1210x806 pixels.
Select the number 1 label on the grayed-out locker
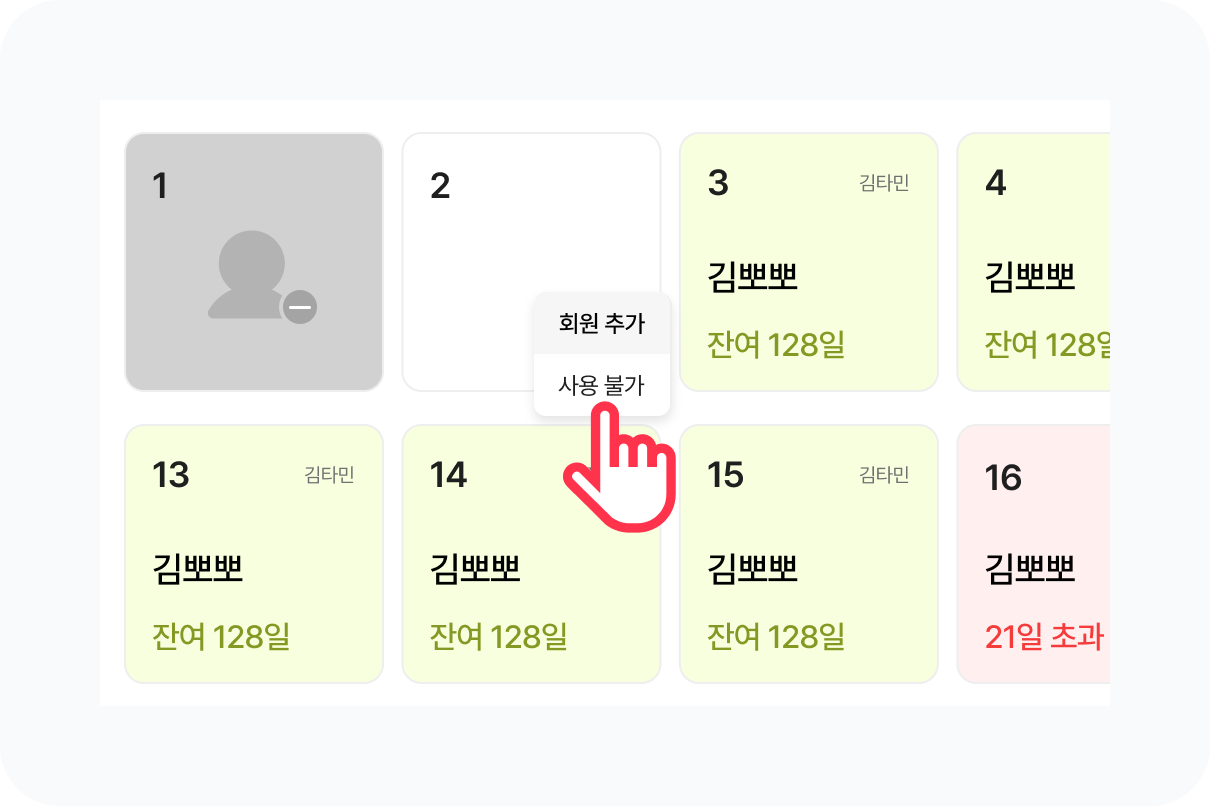[160, 186]
